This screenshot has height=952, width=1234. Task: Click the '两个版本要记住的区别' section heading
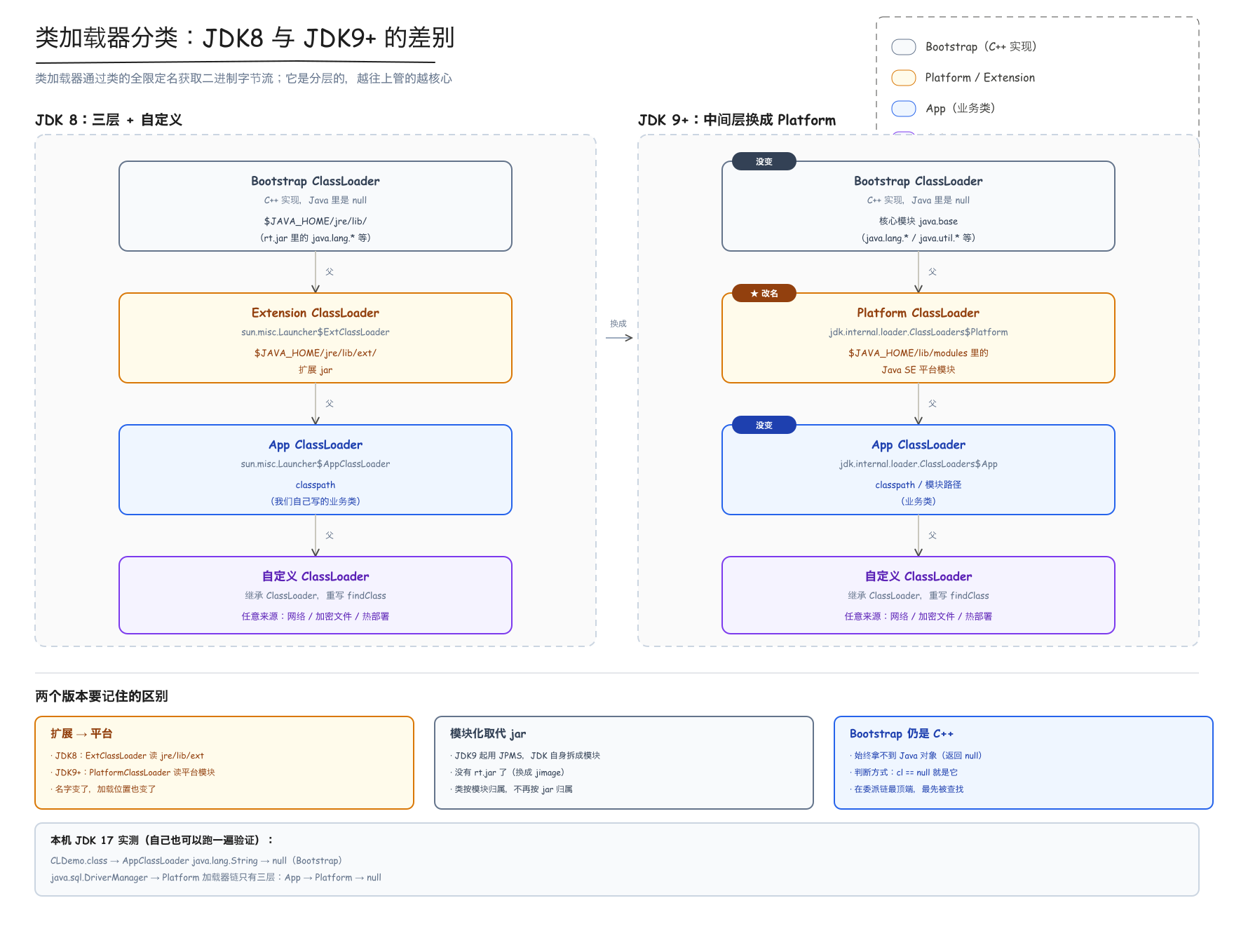pyautogui.click(x=102, y=696)
